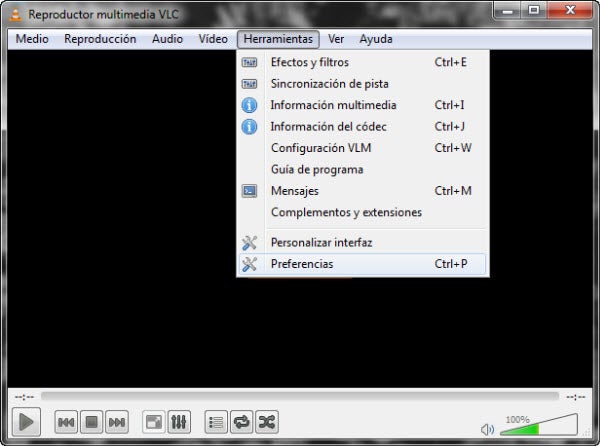This screenshot has width=600, height=446.
Task: Choose Efectos y filtros menu entry
Action: pos(310,62)
